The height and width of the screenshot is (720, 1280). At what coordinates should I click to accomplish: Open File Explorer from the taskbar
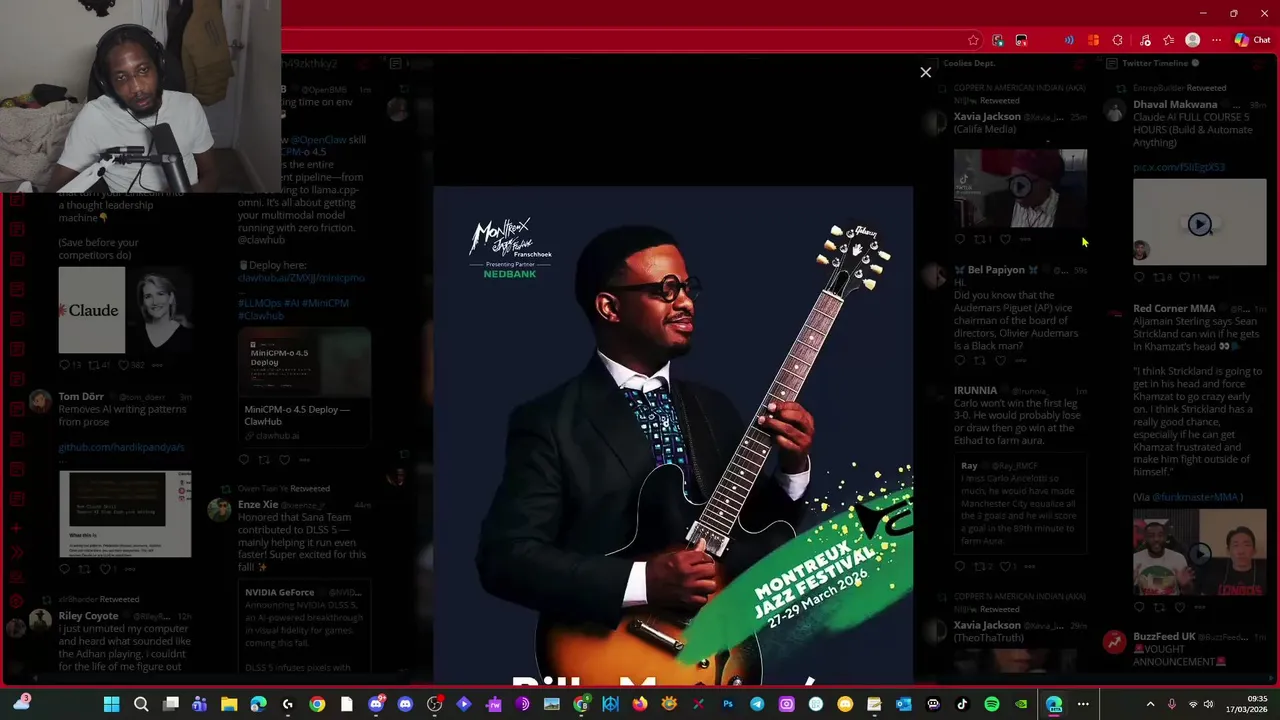coord(229,704)
